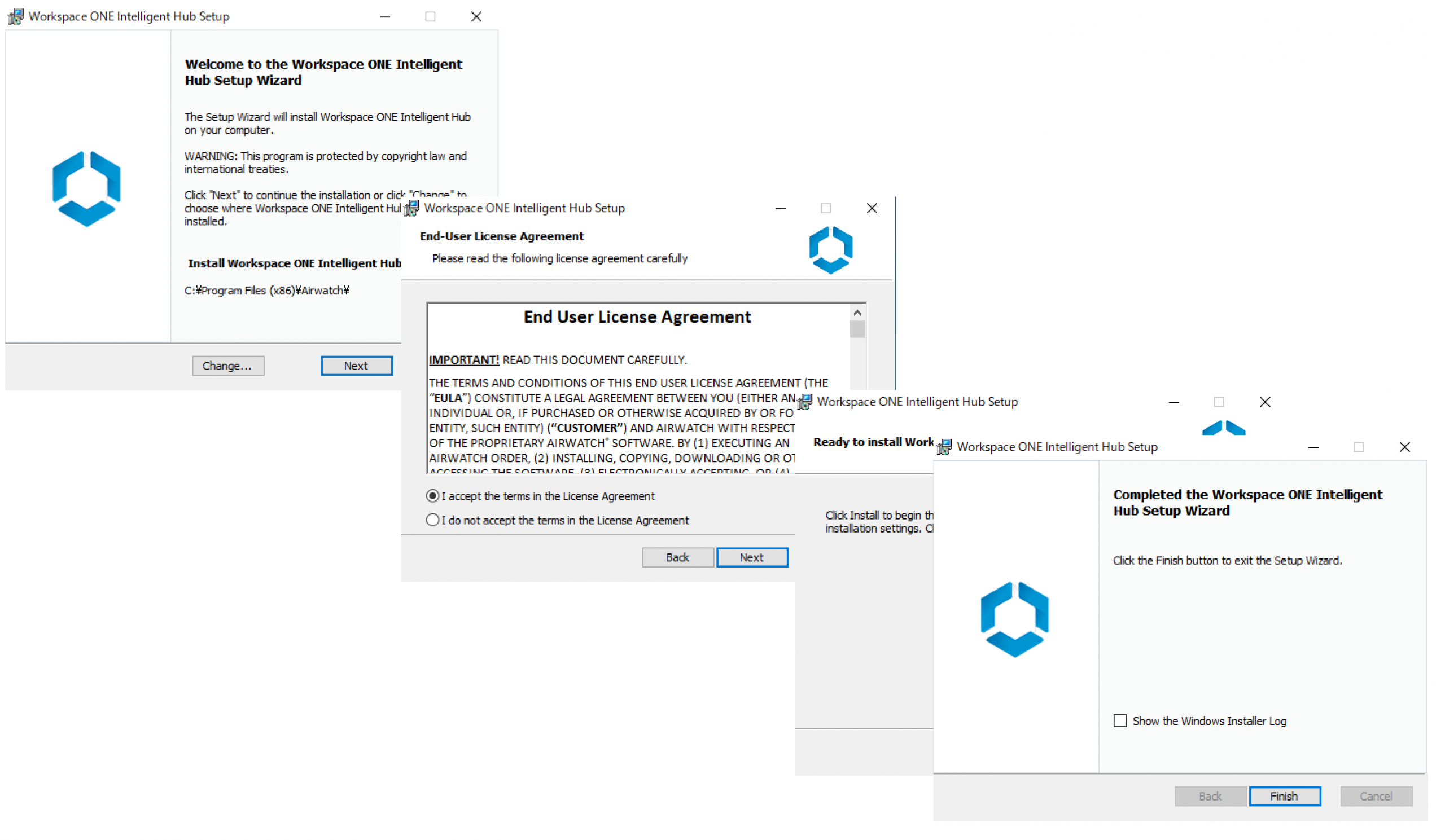Click 'Next' on the welcome screen

[x=356, y=365]
